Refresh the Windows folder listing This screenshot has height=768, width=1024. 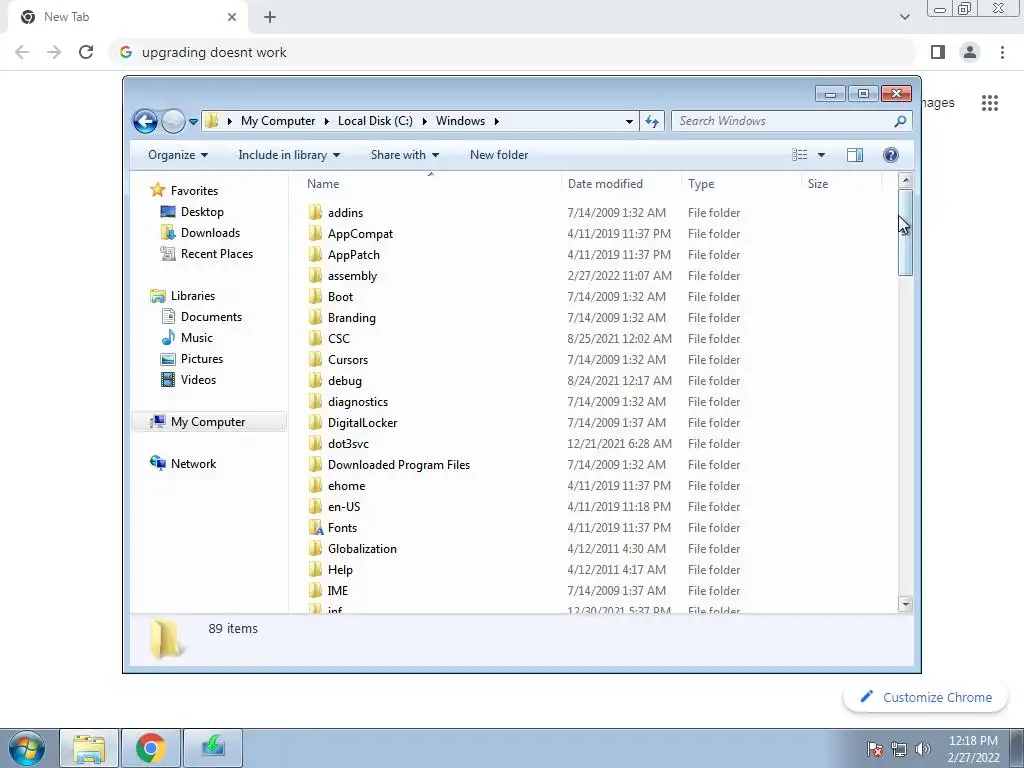[652, 121]
